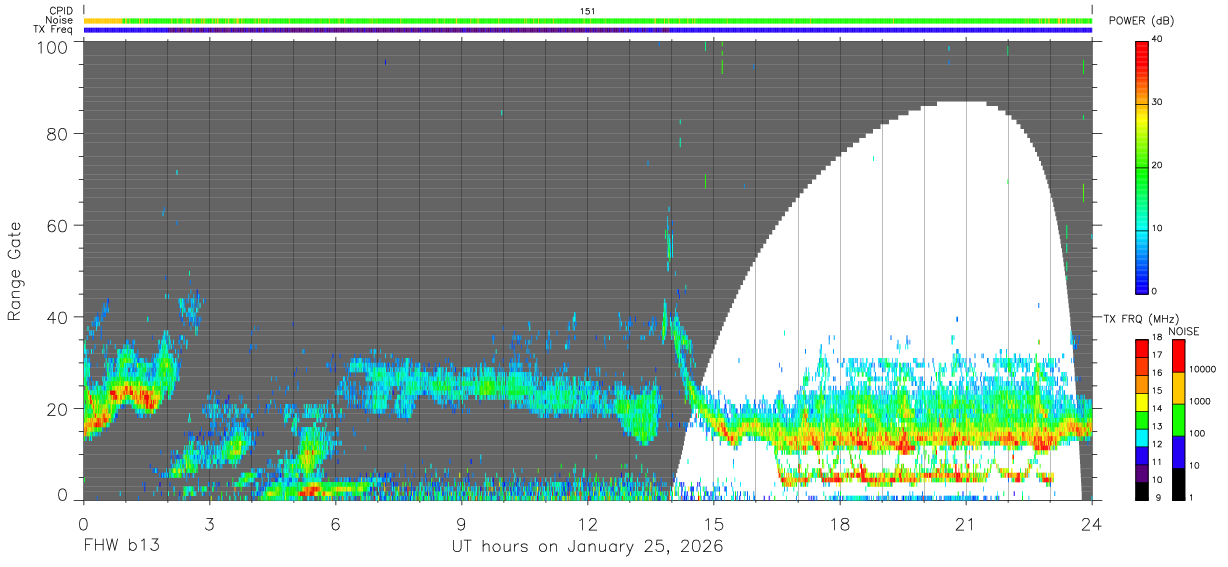This screenshot has height=567, width=1228.
Task: Click the 13 tick on the TX FRQ scale
Action: [1157, 427]
